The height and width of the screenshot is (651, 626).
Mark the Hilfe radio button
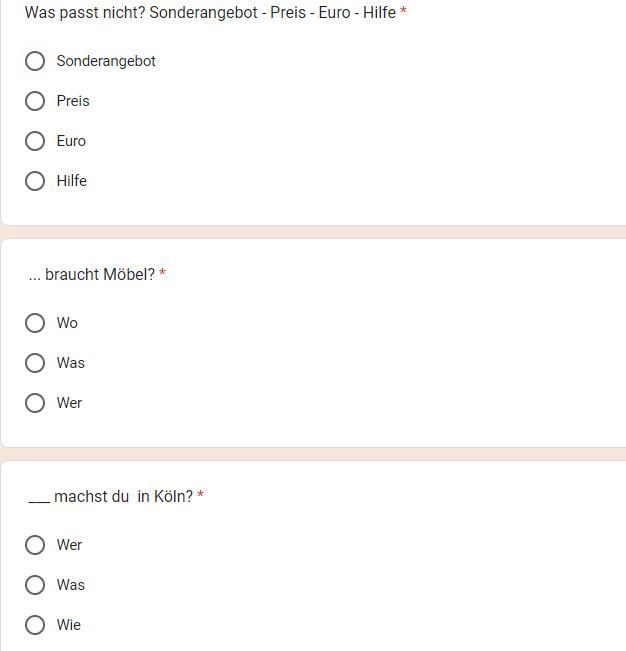35,181
